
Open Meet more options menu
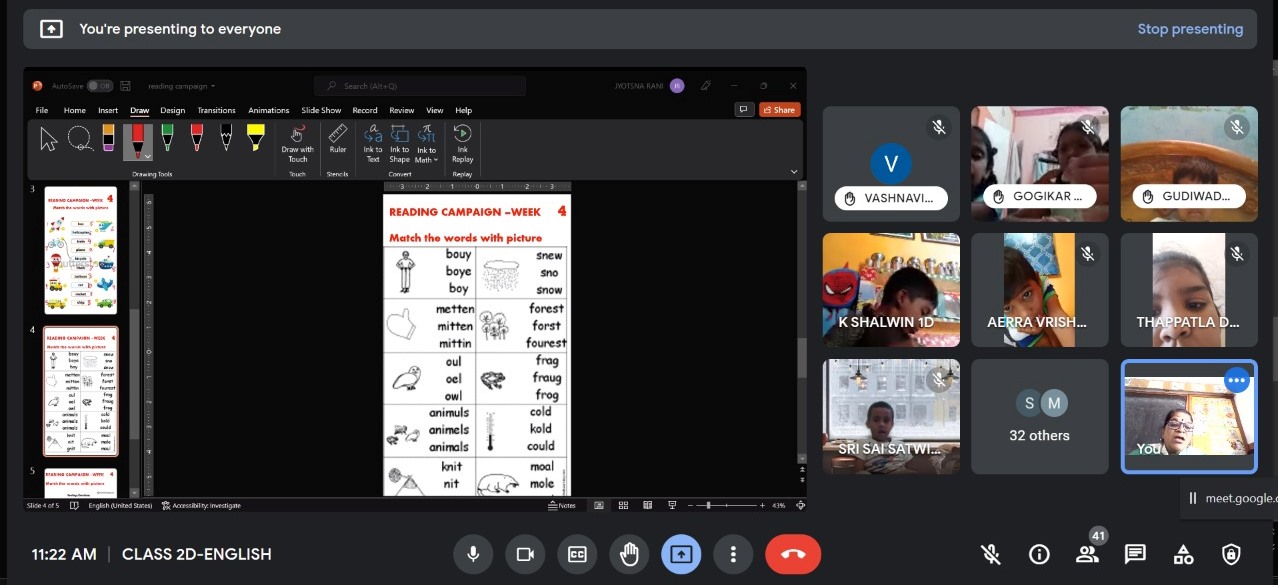pyautogui.click(x=733, y=554)
